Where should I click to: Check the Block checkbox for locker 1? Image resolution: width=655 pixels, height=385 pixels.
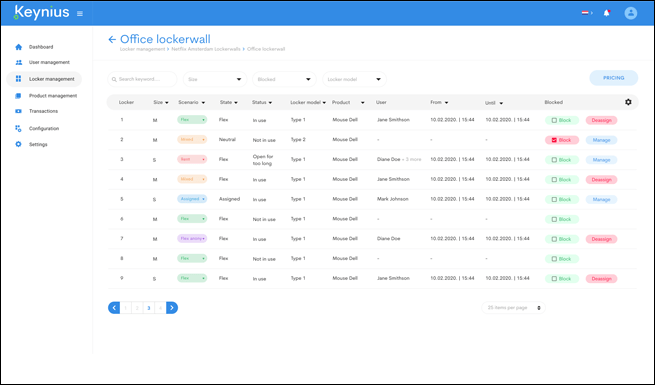tap(554, 120)
